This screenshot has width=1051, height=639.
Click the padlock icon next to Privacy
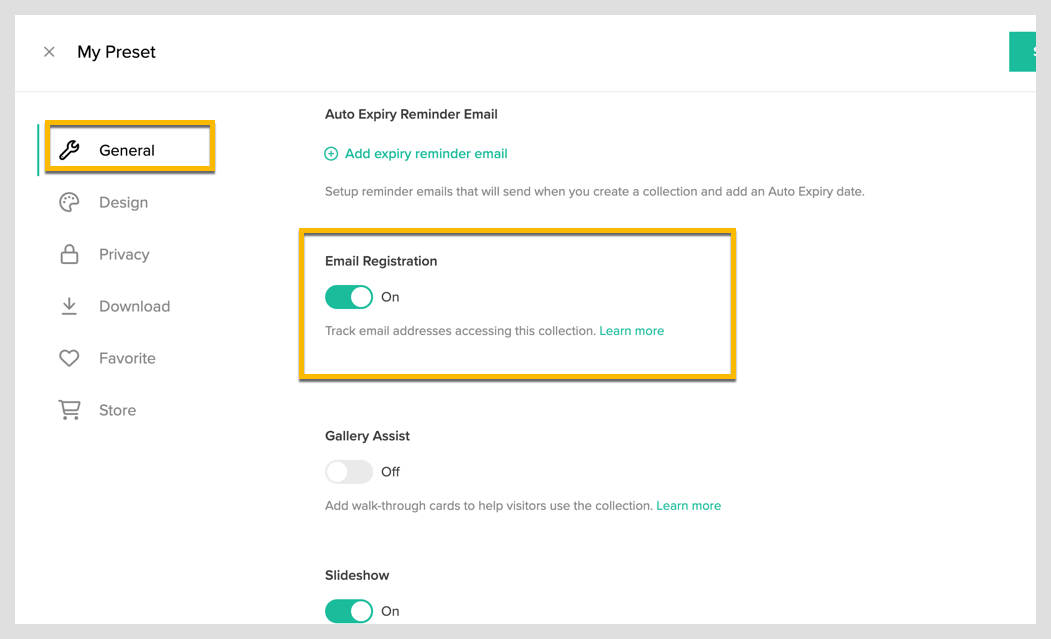pos(69,254)
